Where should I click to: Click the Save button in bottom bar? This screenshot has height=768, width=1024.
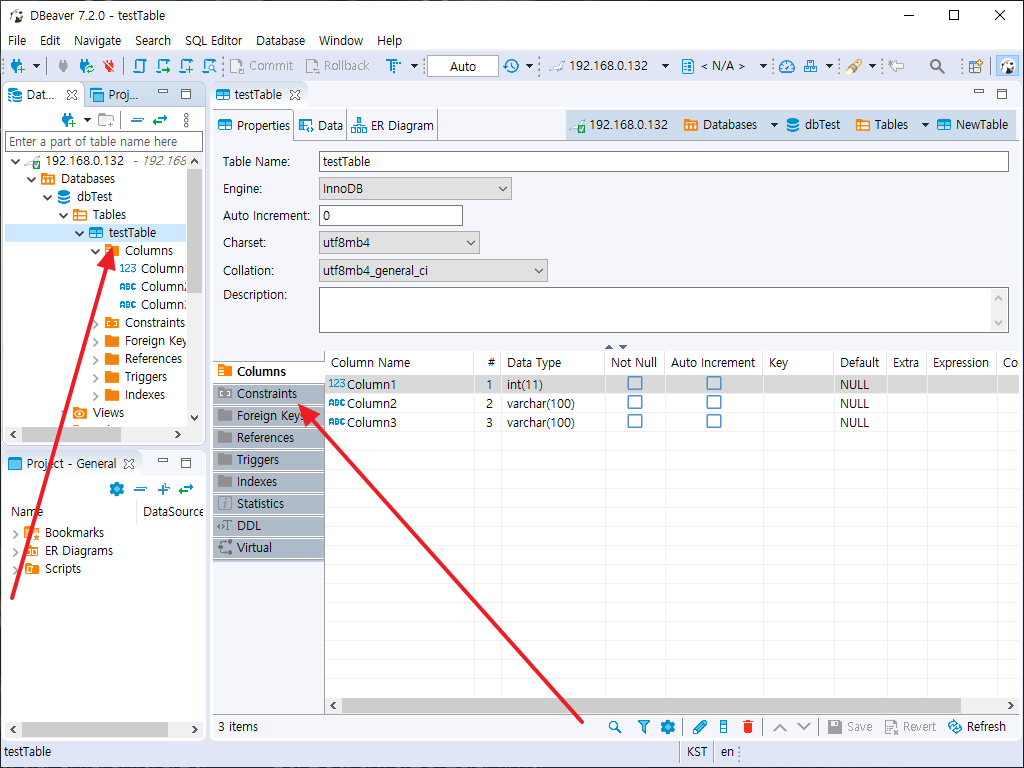[x=850, y=727]
